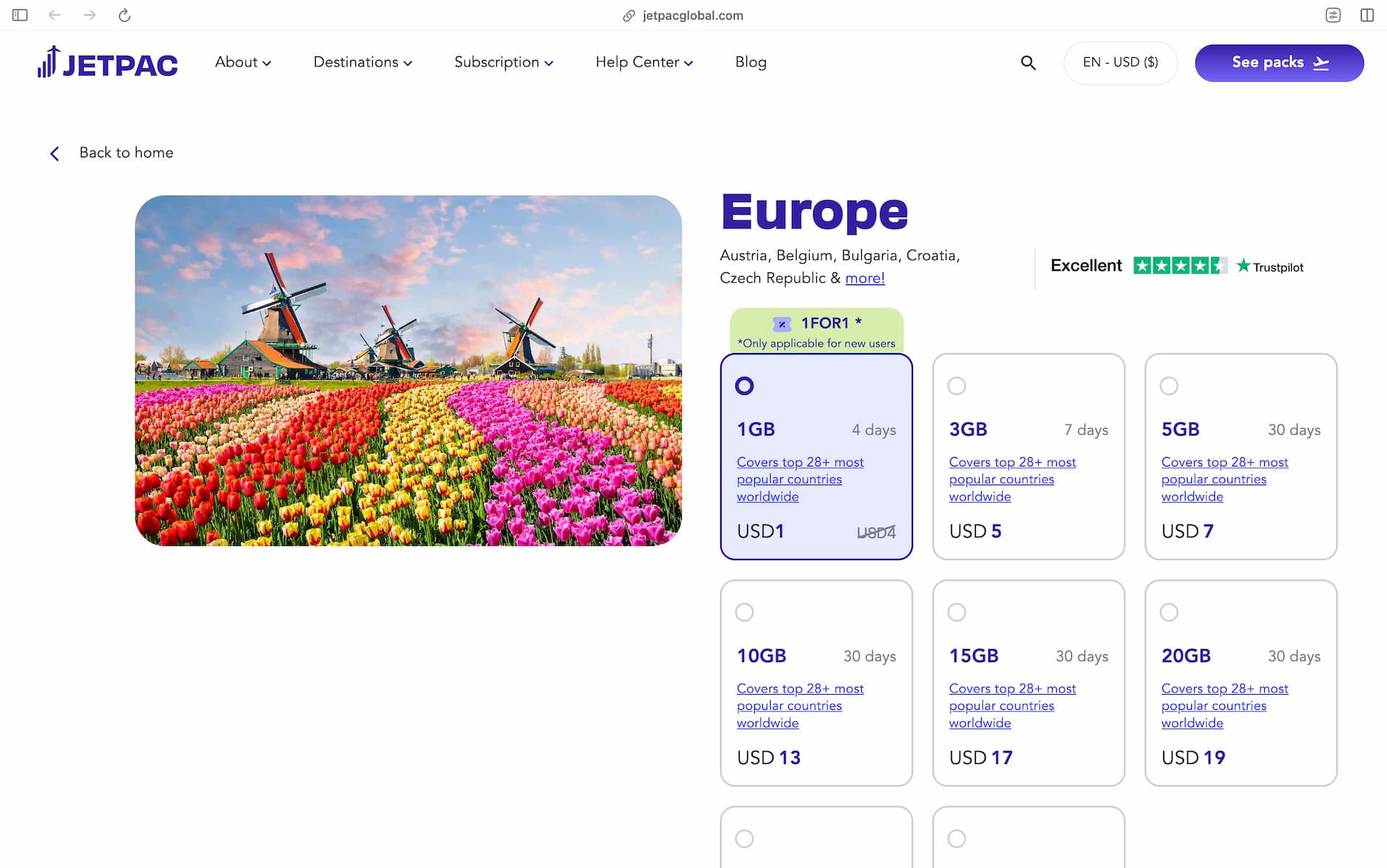
Task: Click the USD 7 price text
Action: (x=1187, y=531)
